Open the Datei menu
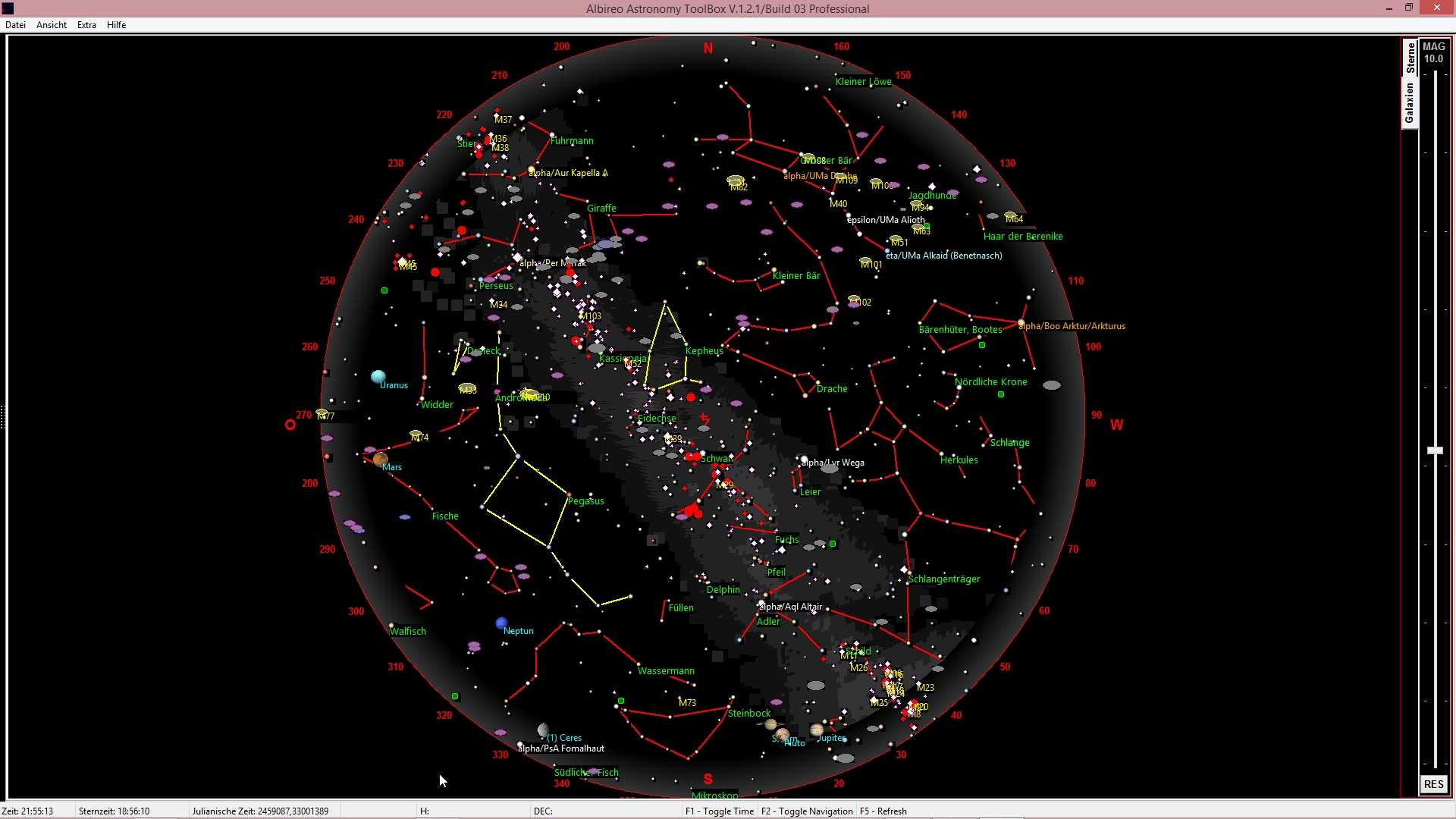Image resolution: width=1456 pixels, height=819 pixels. pos(15,25)
